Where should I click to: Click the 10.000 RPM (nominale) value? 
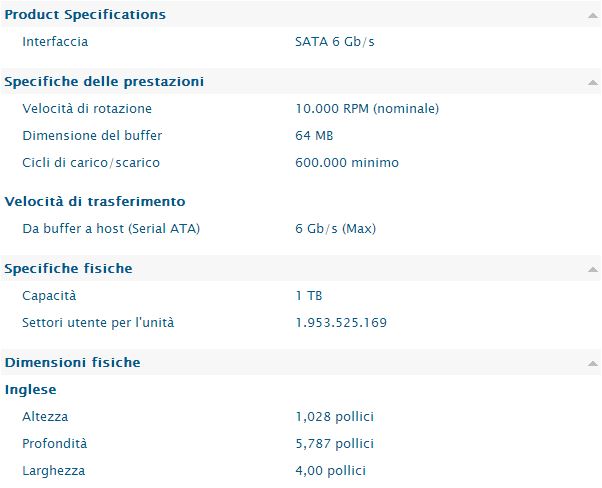367,109
